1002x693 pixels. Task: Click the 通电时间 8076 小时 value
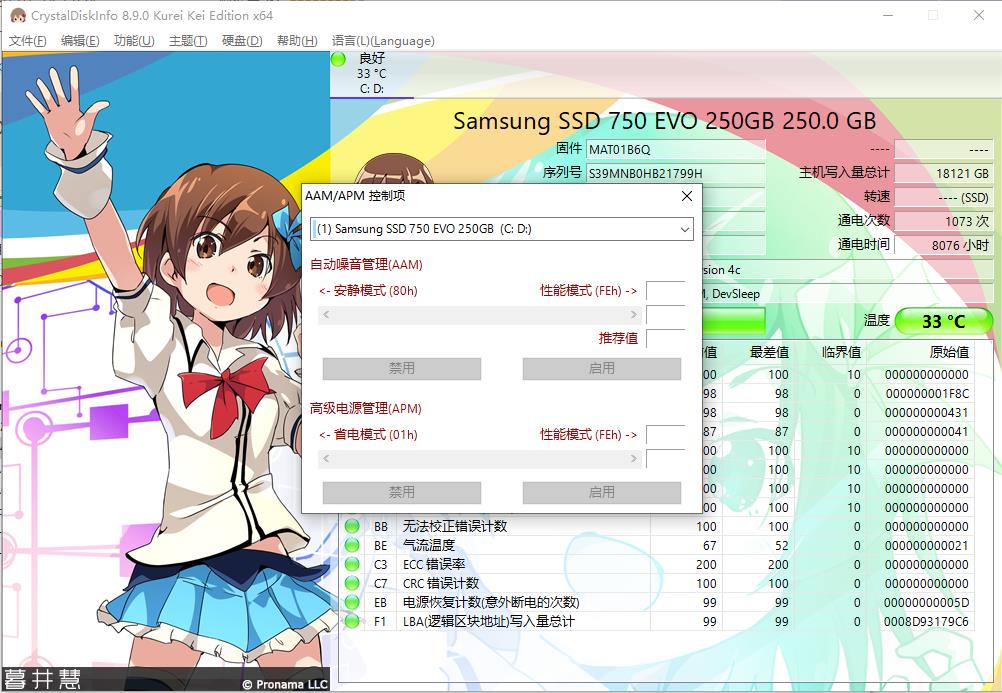[943, 245]
